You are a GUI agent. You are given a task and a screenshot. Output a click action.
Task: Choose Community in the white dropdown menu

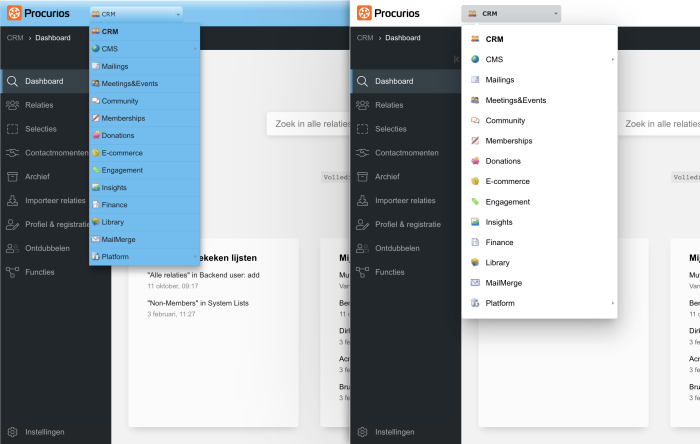coord(539,120)
